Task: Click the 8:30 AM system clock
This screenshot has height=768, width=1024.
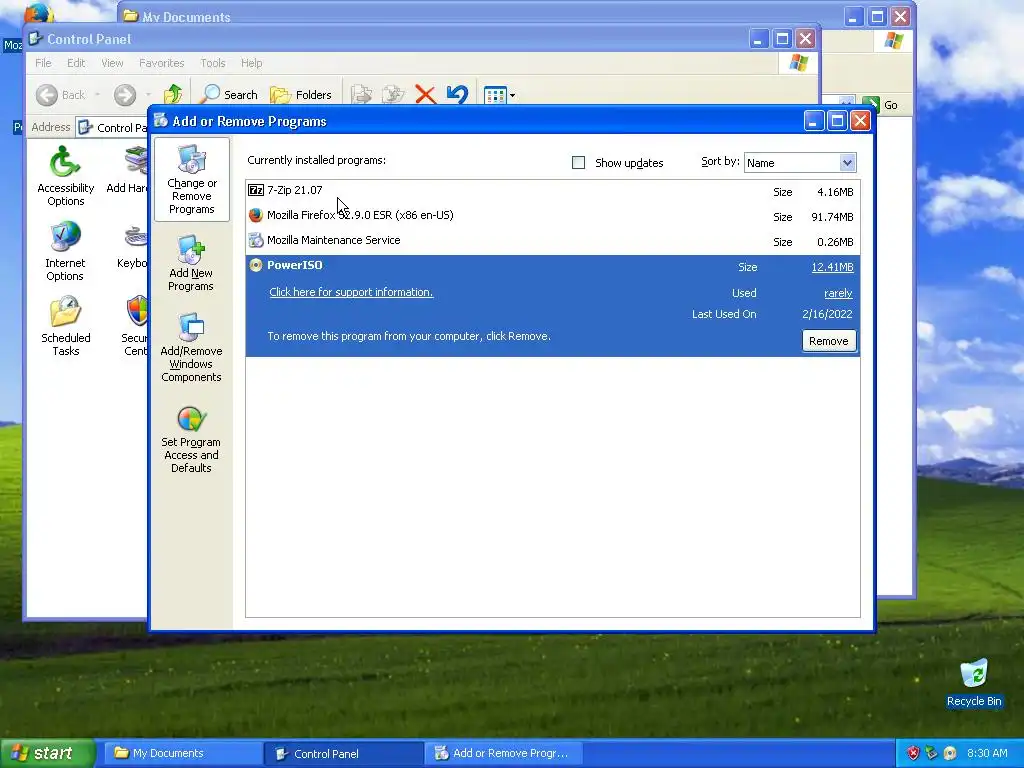Action: click(987, 753)
